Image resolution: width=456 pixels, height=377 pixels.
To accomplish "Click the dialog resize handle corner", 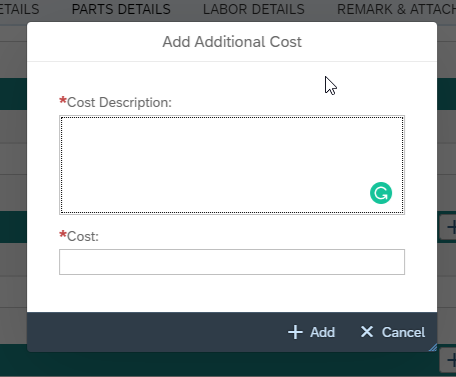I will 433,348.
